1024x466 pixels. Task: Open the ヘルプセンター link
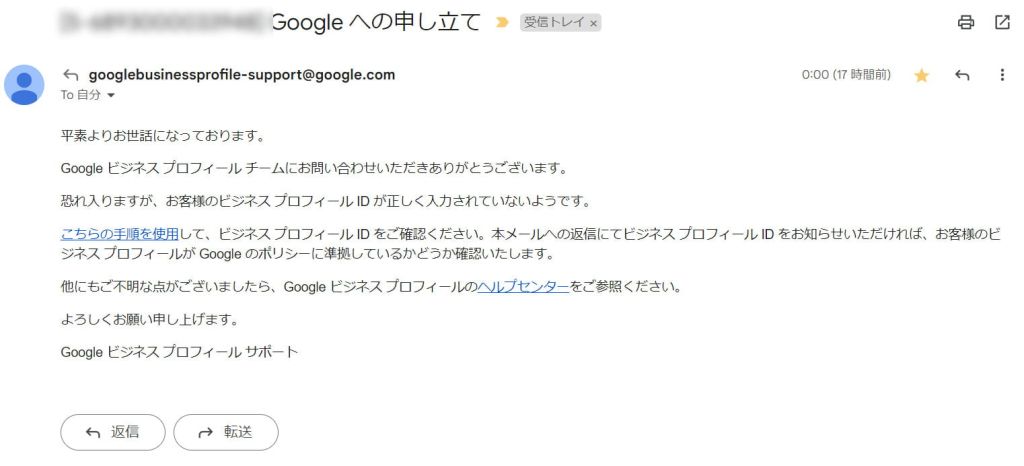tap(523, 287)
